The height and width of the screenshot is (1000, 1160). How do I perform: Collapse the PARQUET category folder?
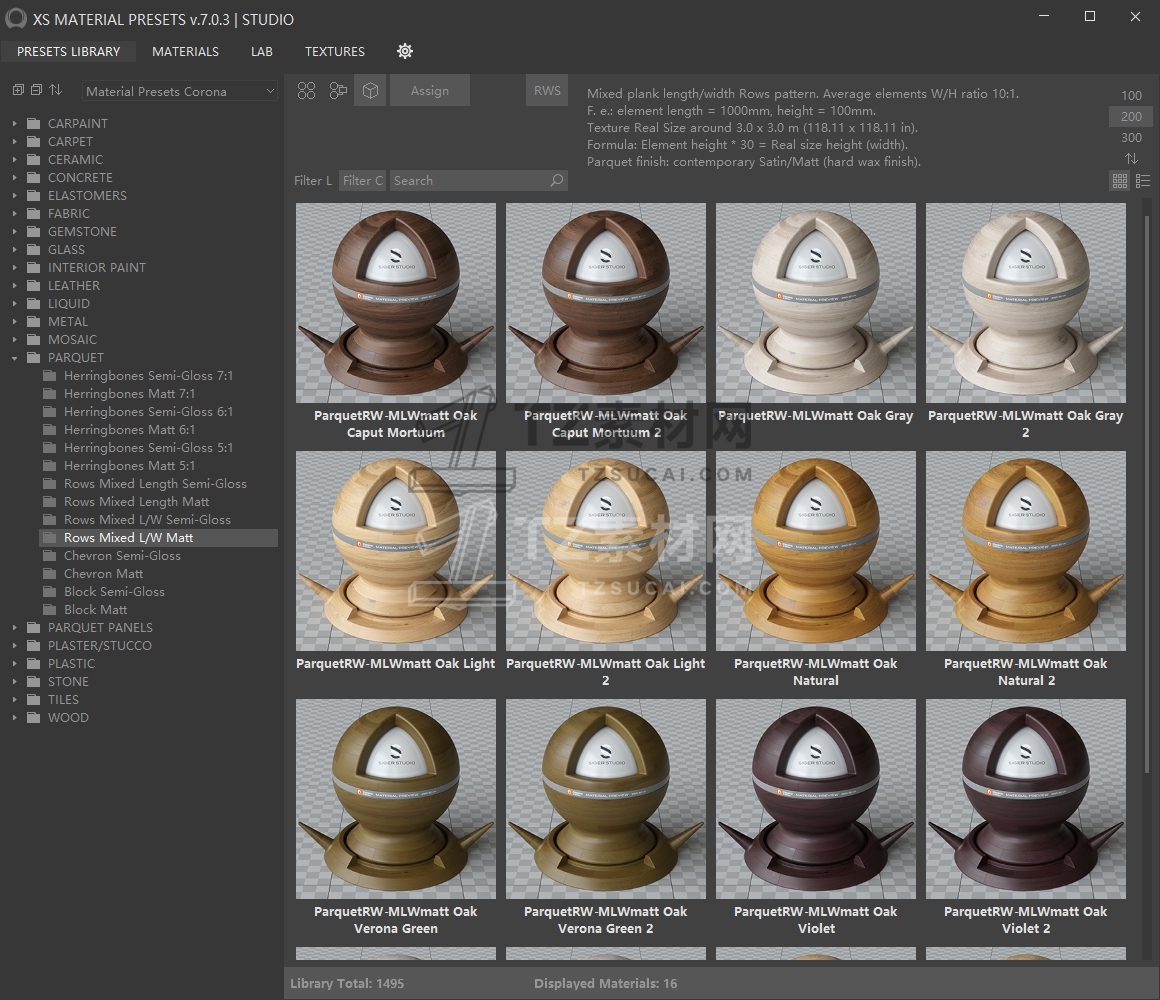(x=15, y=358)
